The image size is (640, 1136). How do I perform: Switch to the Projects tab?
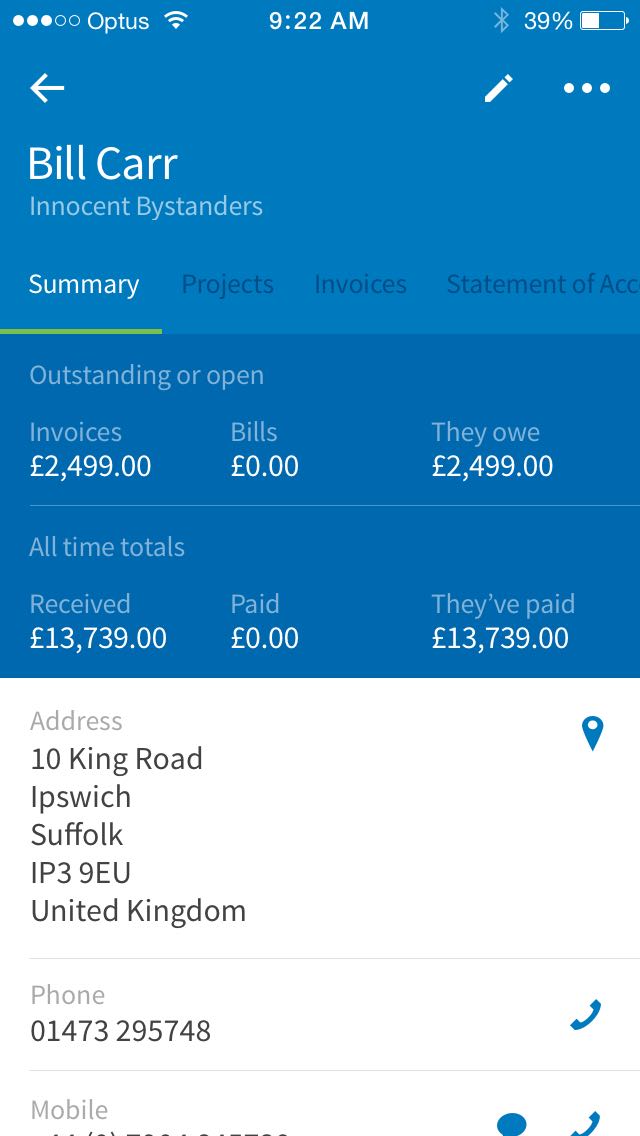pos(227,285)
